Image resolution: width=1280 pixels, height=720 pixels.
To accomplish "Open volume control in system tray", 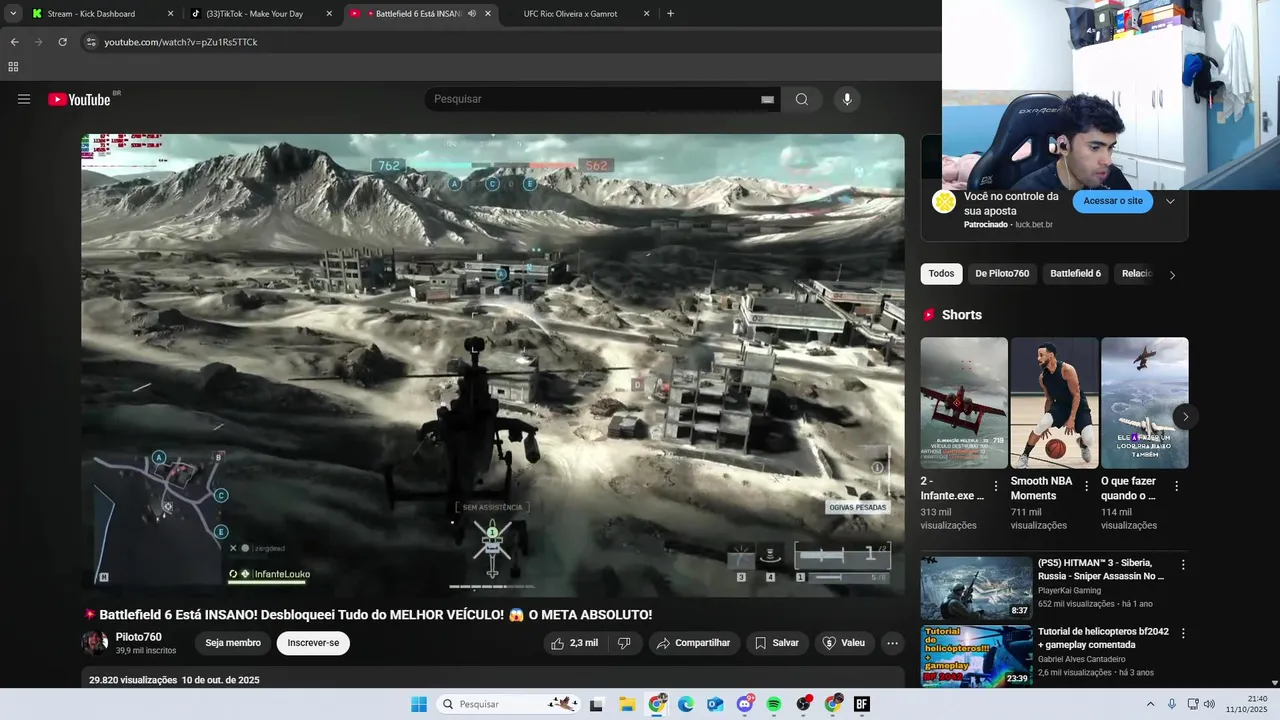I will [x=1209, y=704].
